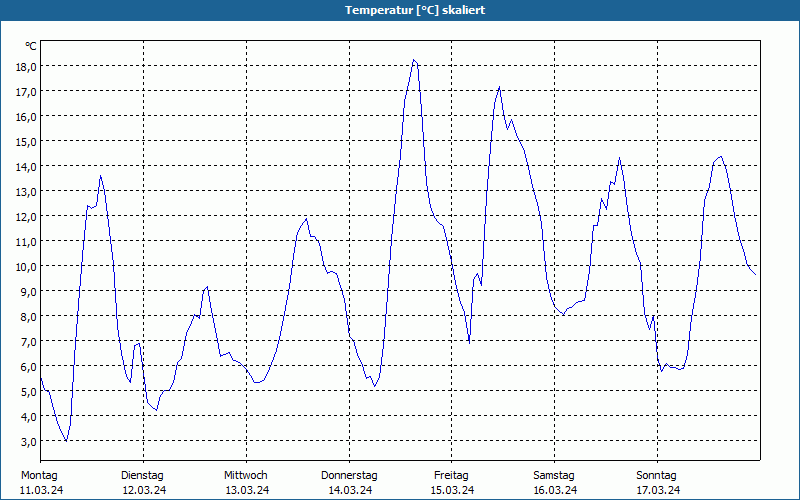Select the Sonntag day label
This screenshot has height=500, width=800.
tap(657, 475)
